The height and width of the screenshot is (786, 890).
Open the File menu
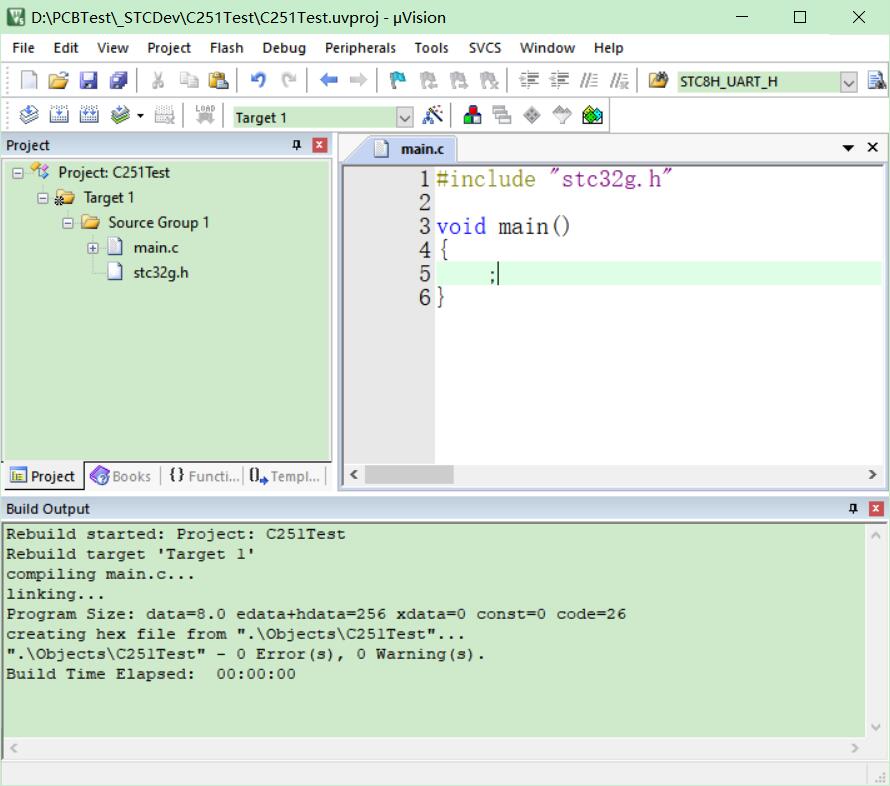pos(23,48)
